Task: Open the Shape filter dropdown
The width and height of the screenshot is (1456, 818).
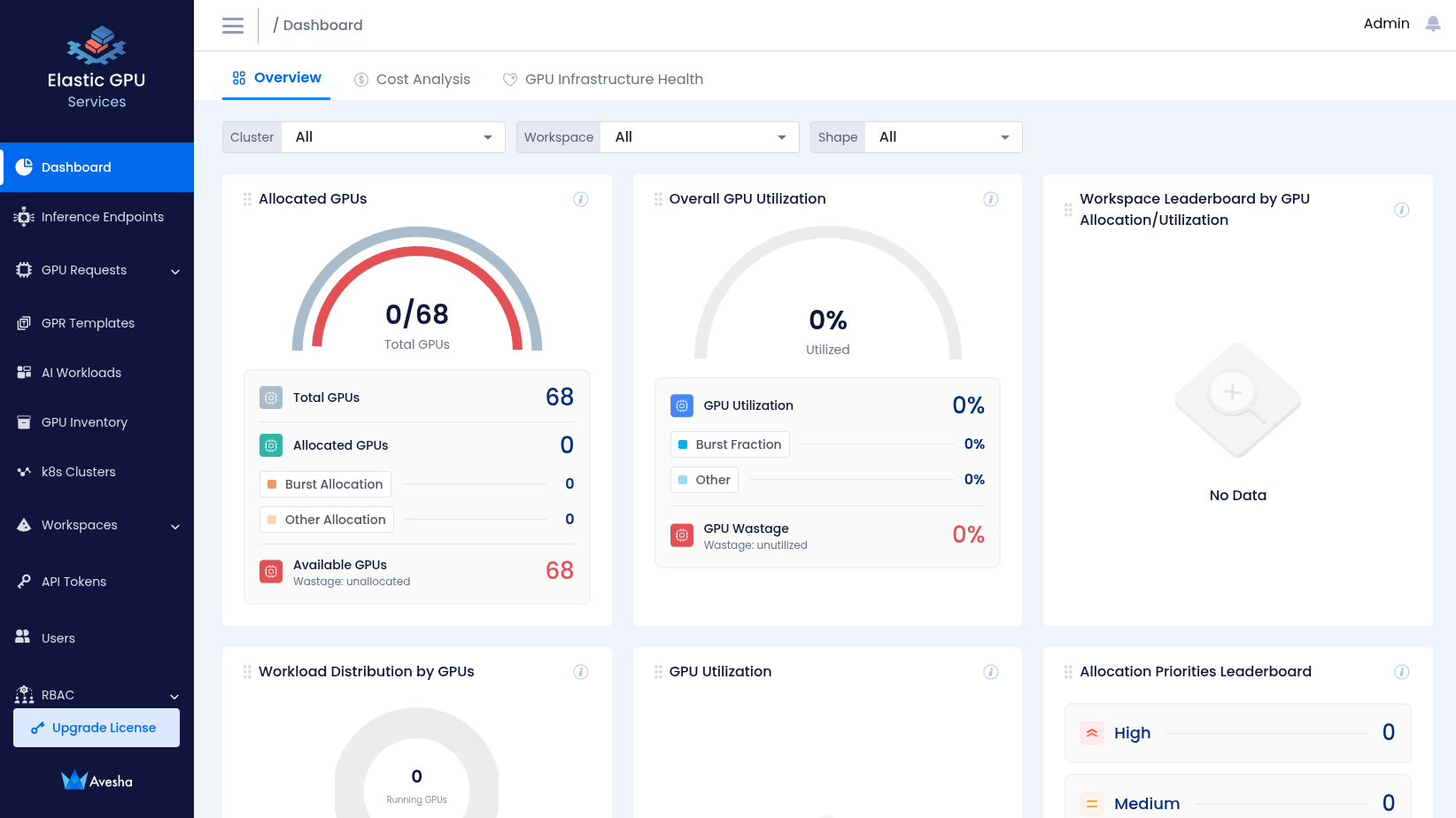Action: tap(942, 137)
